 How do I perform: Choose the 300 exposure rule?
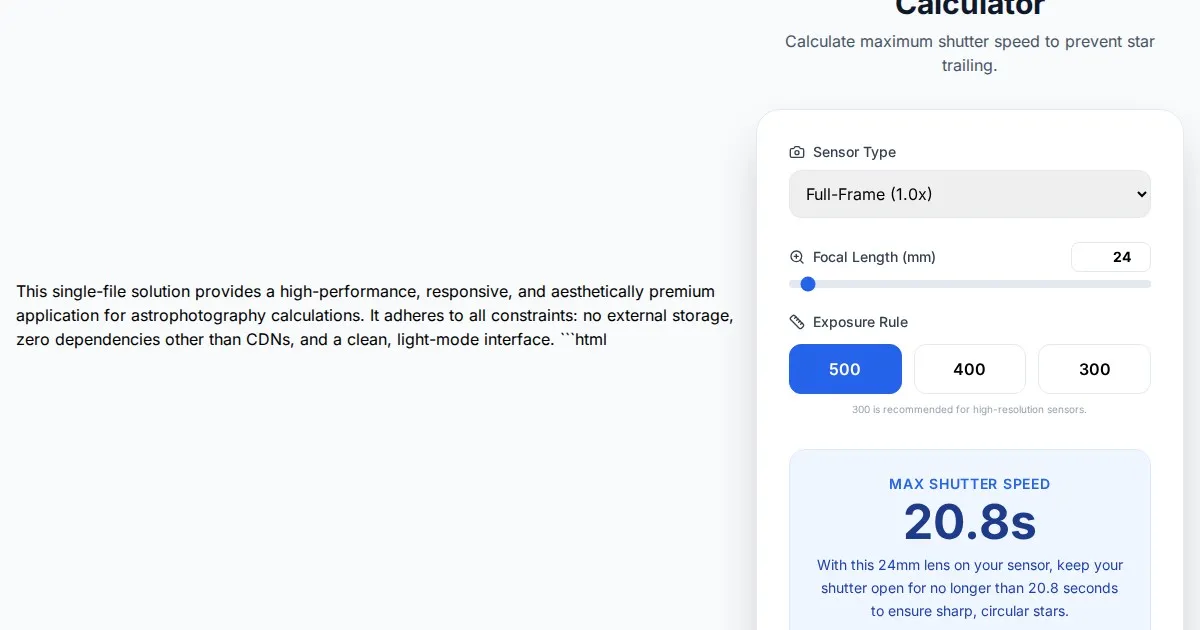click(1094, 369)
